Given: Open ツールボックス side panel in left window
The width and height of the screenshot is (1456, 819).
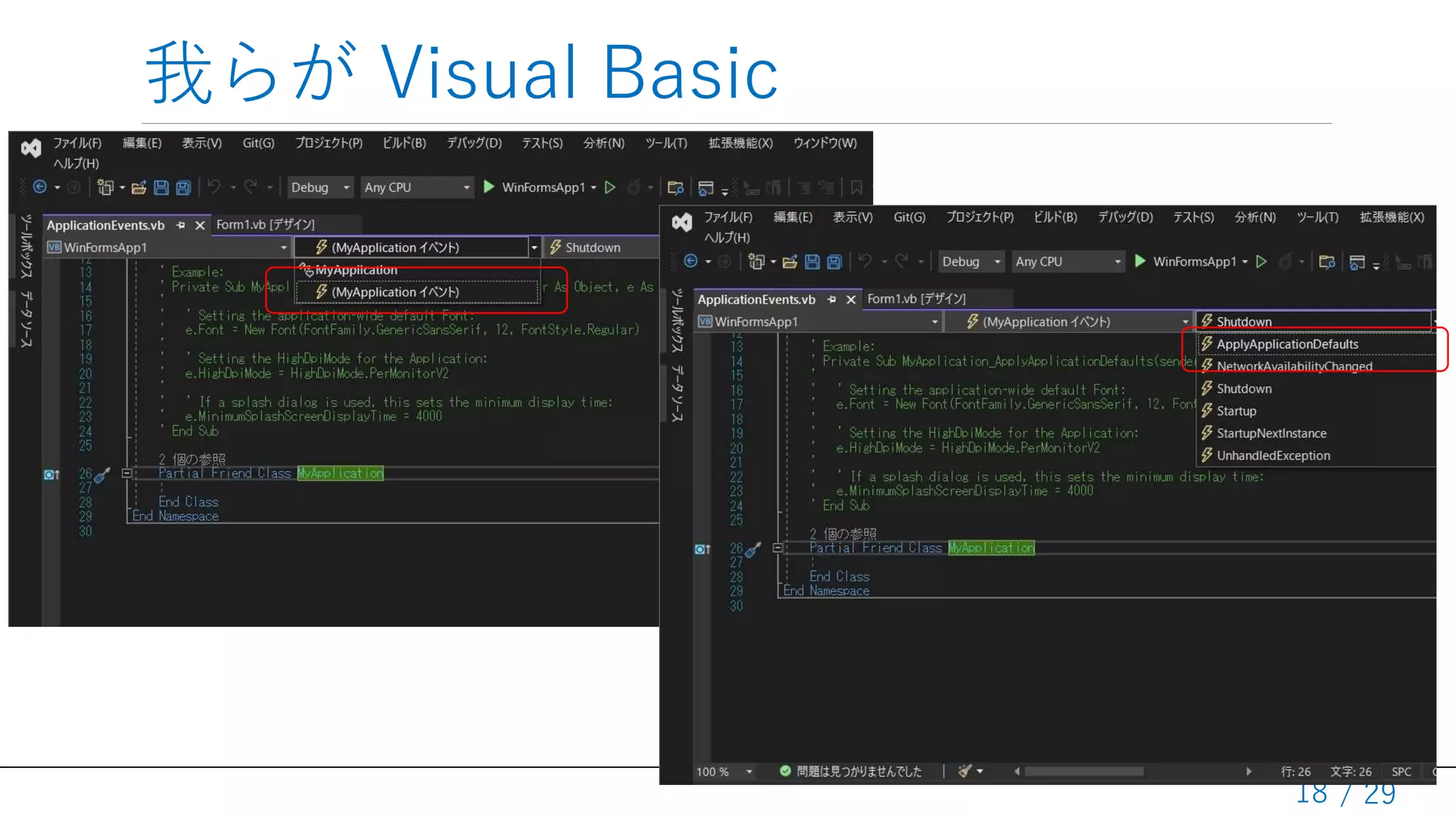Looking at the screenshot, I should [26, 247].
